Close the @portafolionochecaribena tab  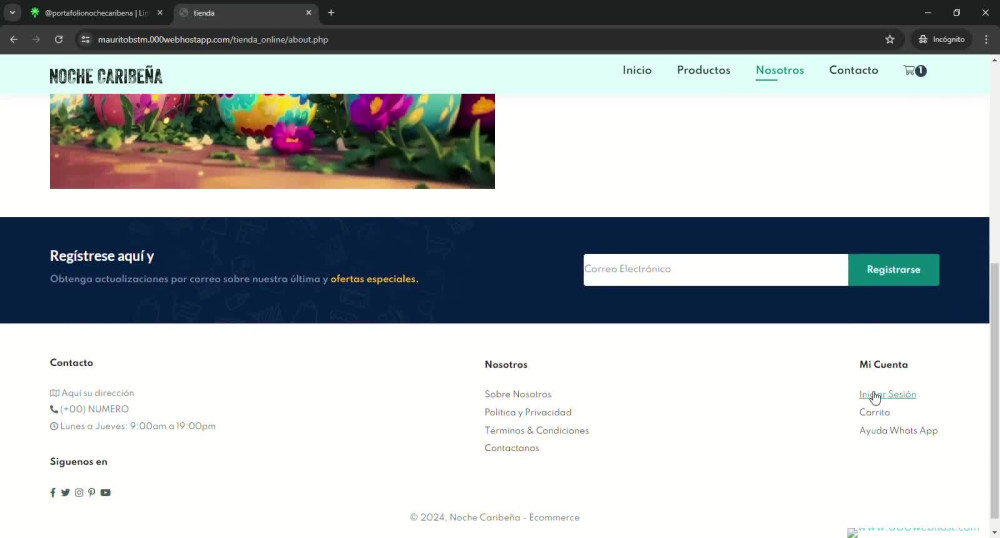pyautogui.click(x=159, y=13)
